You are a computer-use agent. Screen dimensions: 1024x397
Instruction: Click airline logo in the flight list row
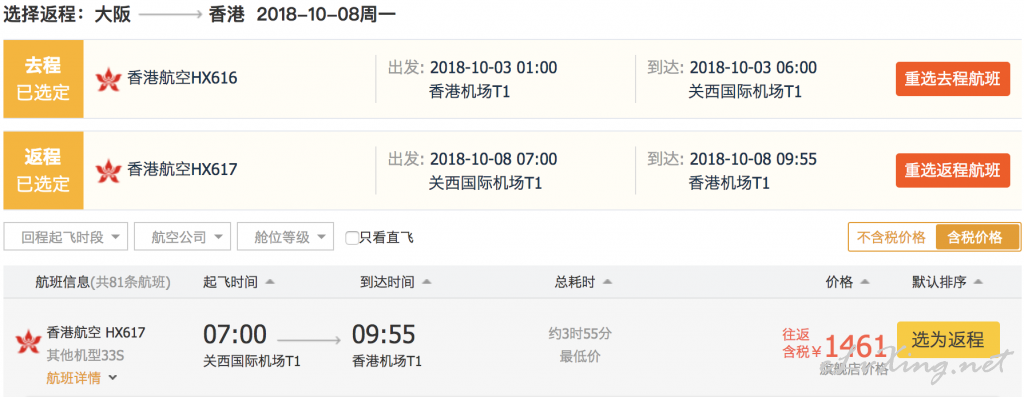pos(27,341)
